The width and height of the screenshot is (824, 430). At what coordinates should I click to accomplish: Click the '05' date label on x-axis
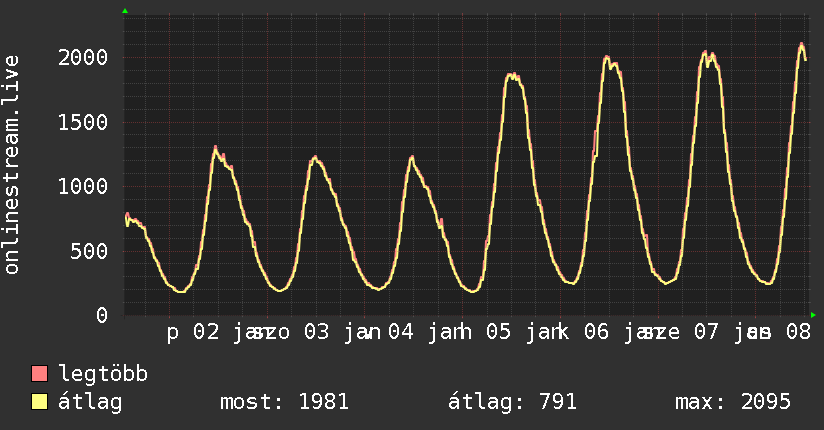pos(498,332)
